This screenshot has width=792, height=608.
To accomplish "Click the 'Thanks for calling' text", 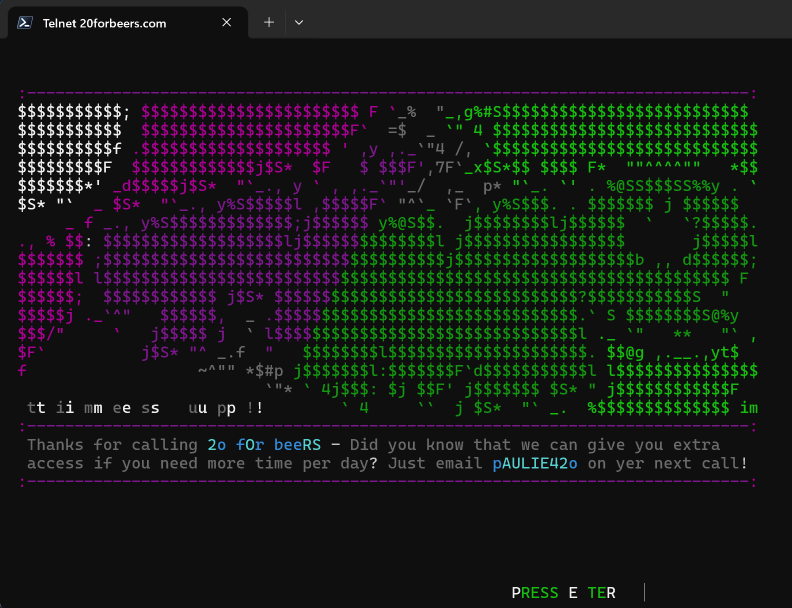I will pyautogui.click(x=112, y=445).
